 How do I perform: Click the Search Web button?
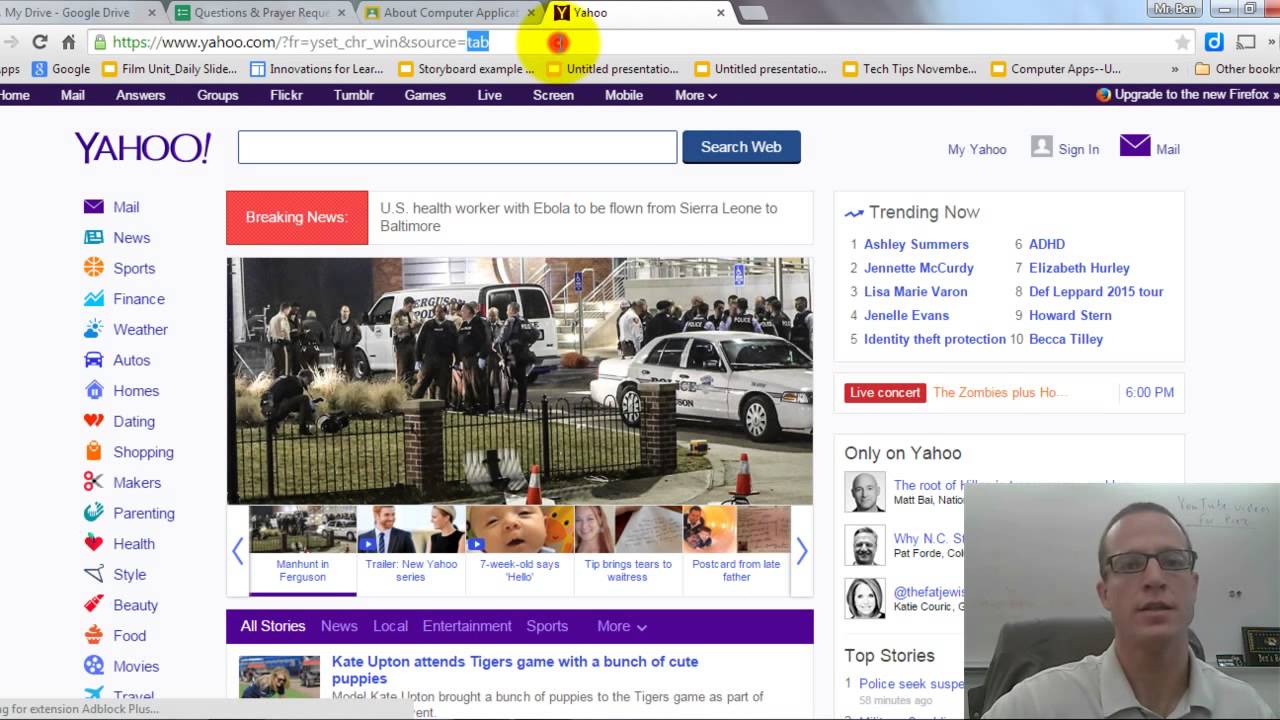pos(741,147)
